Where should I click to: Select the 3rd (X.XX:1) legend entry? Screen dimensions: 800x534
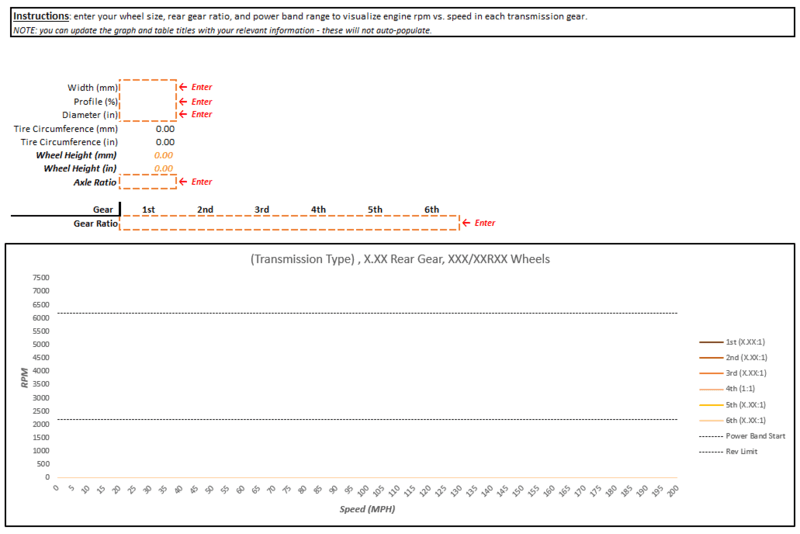click(x=745, y=373)
